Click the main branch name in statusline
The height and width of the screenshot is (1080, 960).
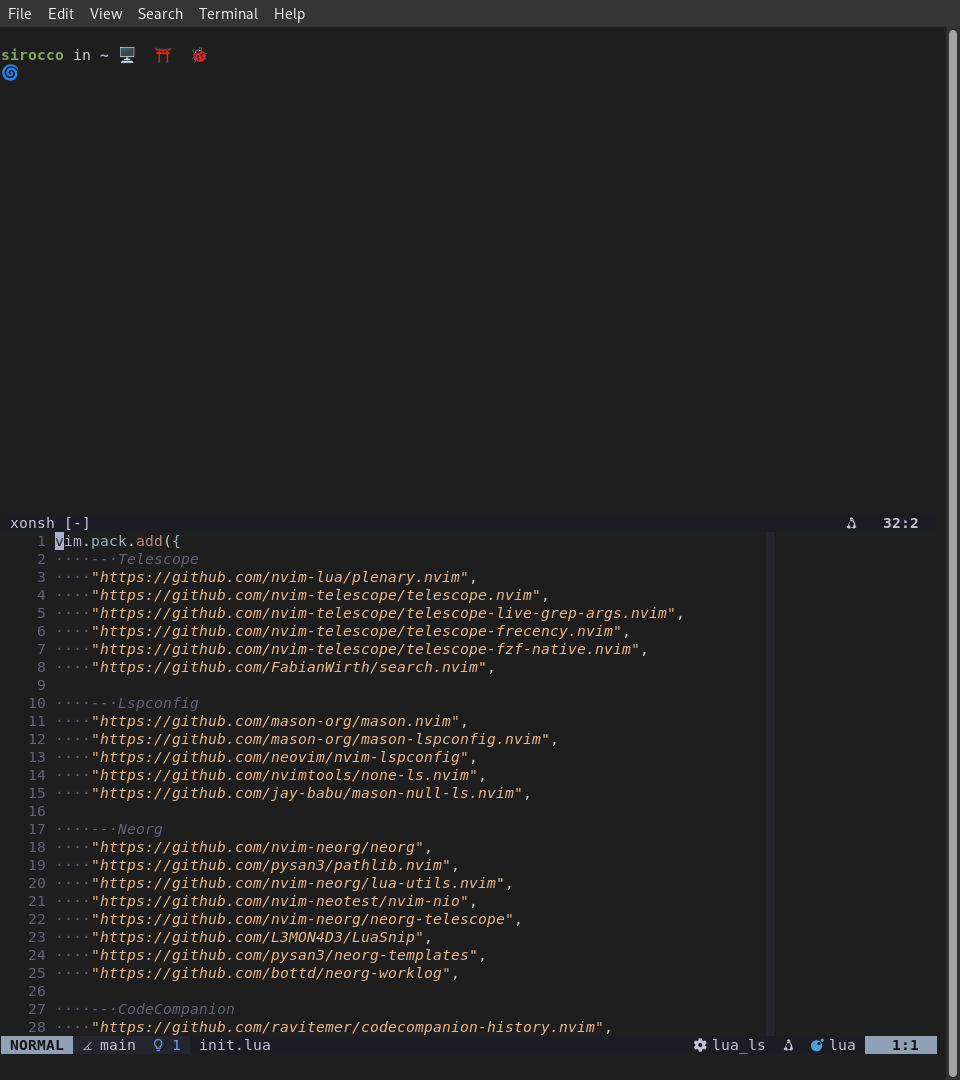pyautogui.click(x=118, y=1046)
